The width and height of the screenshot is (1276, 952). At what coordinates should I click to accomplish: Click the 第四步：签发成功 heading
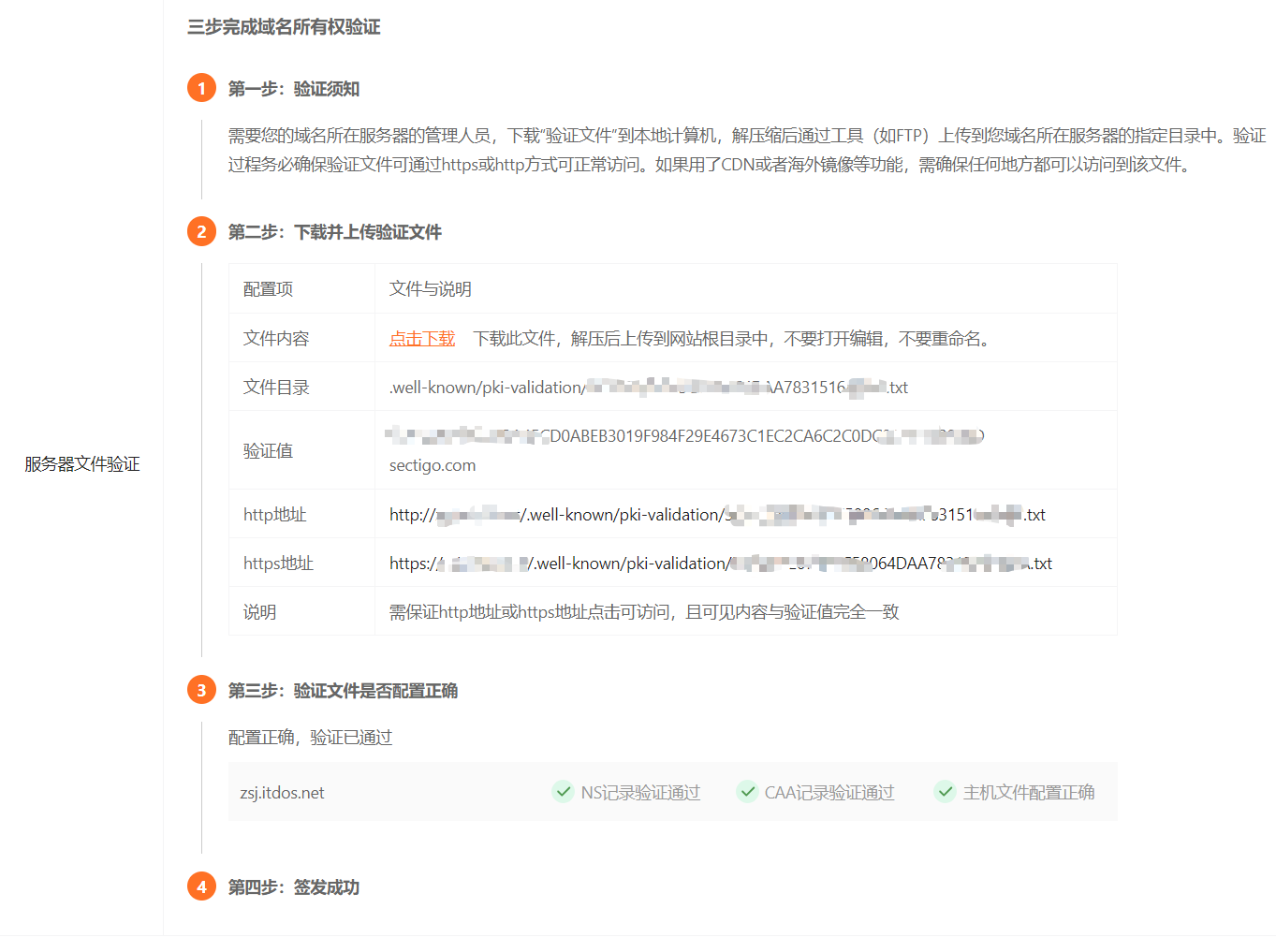pyautogui.click(x=294, y=887)
